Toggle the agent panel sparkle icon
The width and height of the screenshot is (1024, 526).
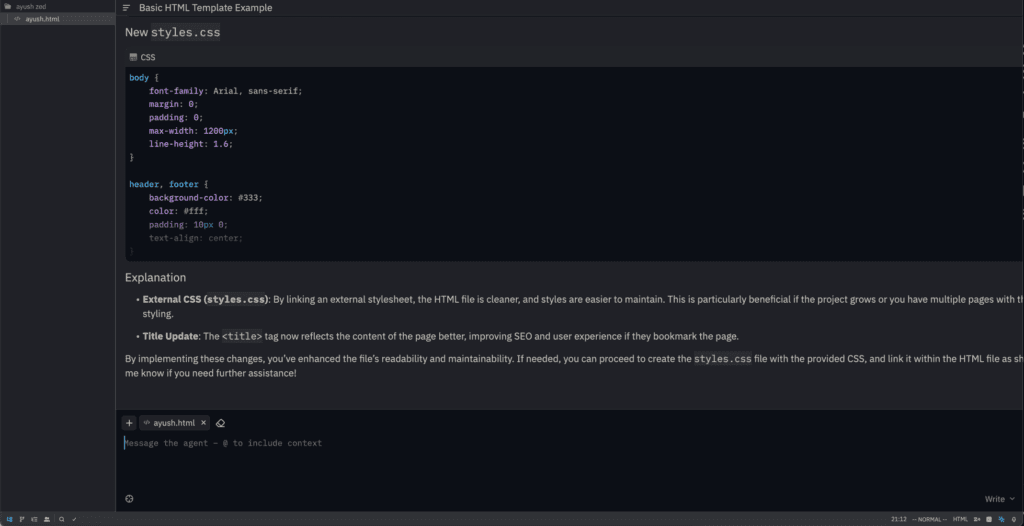(1002, 519)
